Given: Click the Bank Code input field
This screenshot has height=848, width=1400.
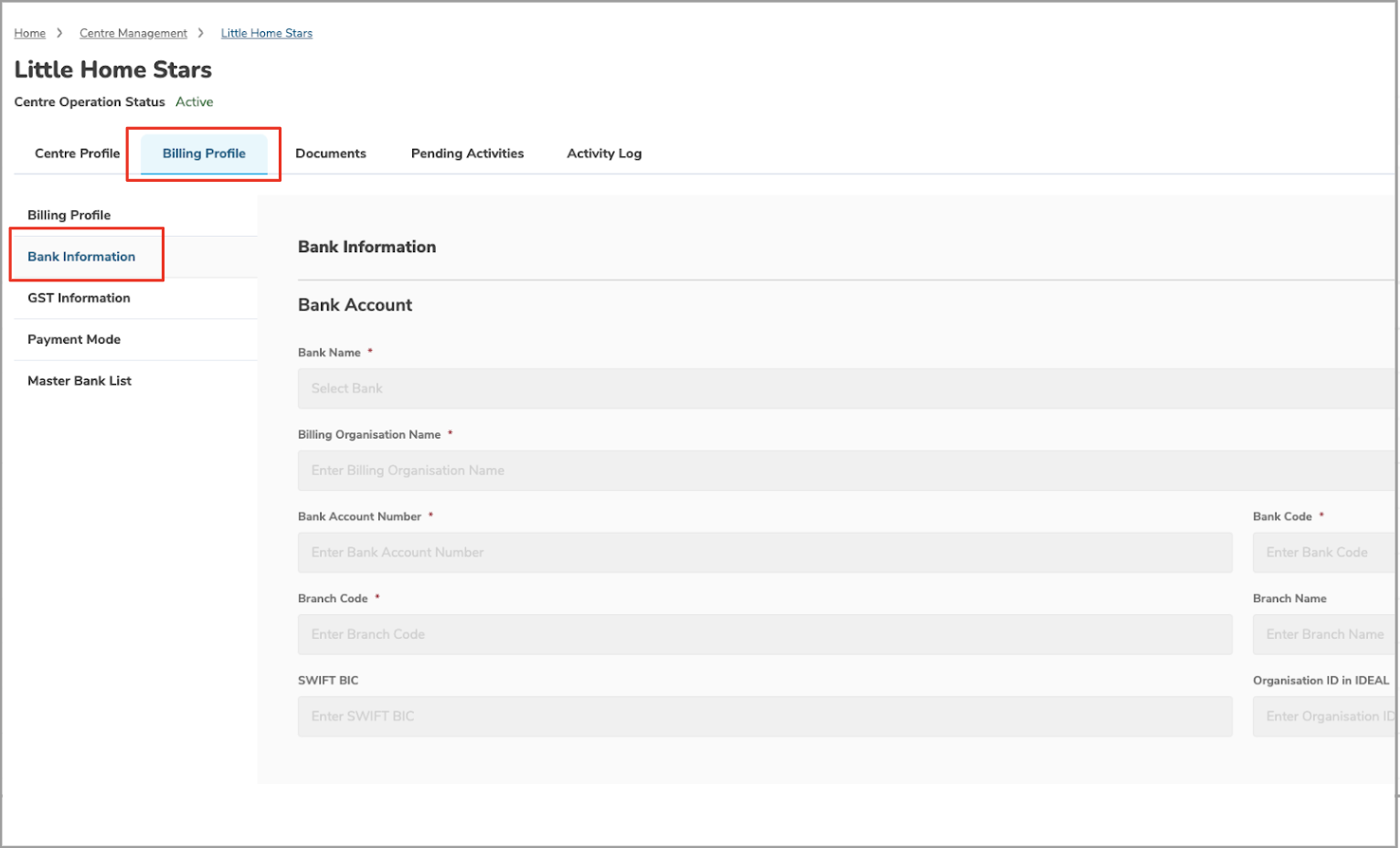Looking at the screenshot, I should pyautogui.click(x=1323, y=553).
